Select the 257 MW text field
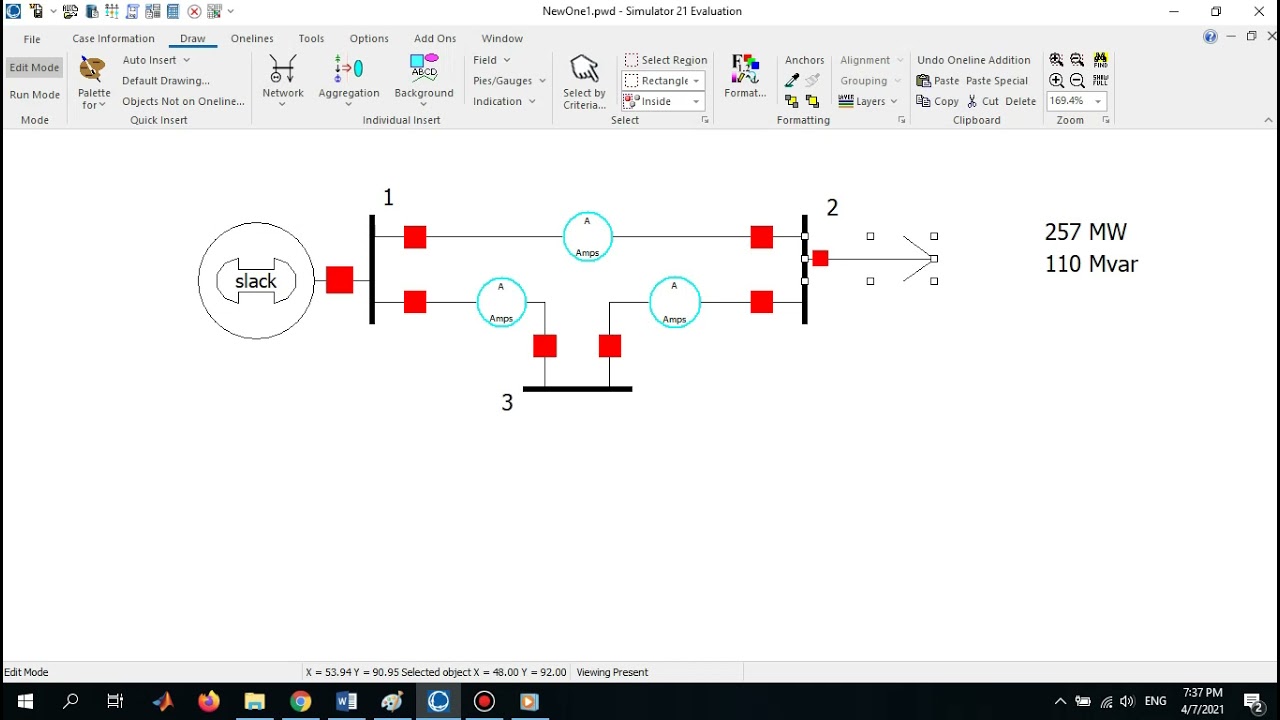Viewport: 1280px width, 720px height. tap(1086, 232)
